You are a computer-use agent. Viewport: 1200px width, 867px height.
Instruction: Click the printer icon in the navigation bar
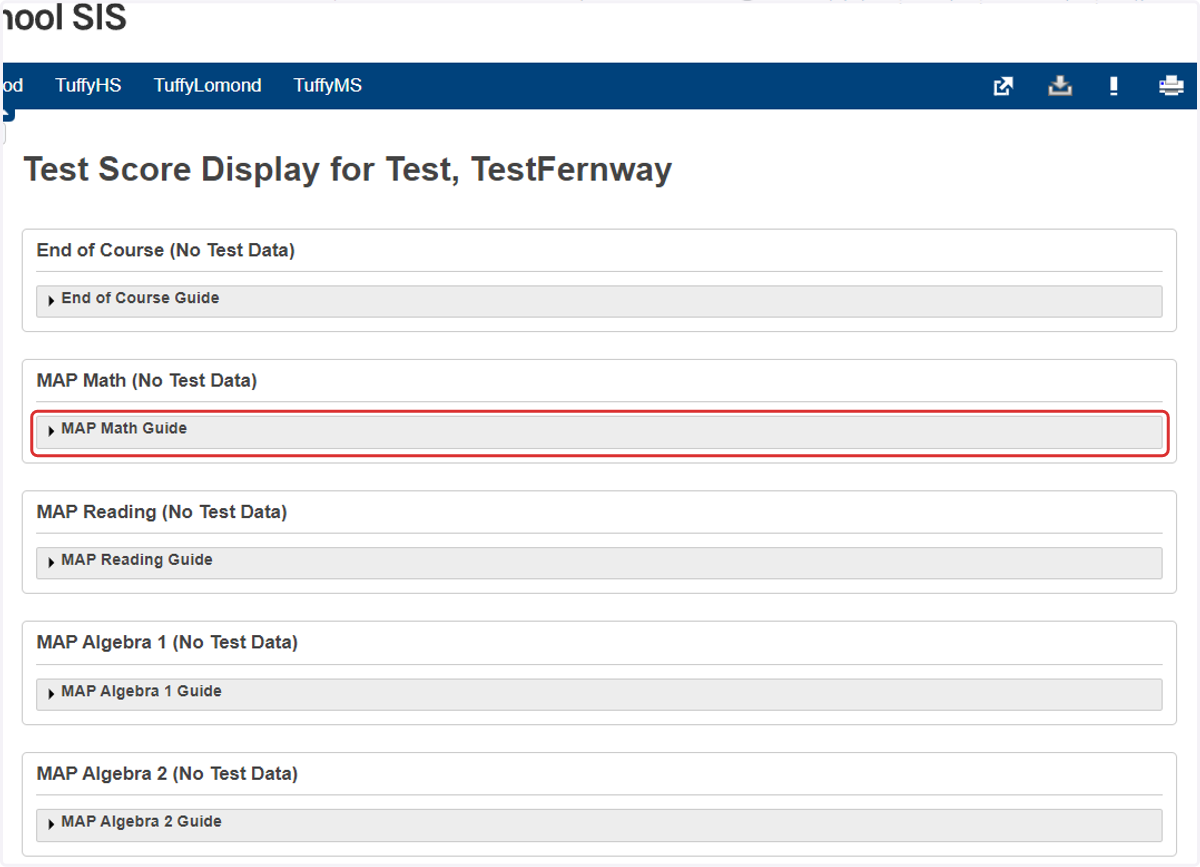coord(1170,86)
